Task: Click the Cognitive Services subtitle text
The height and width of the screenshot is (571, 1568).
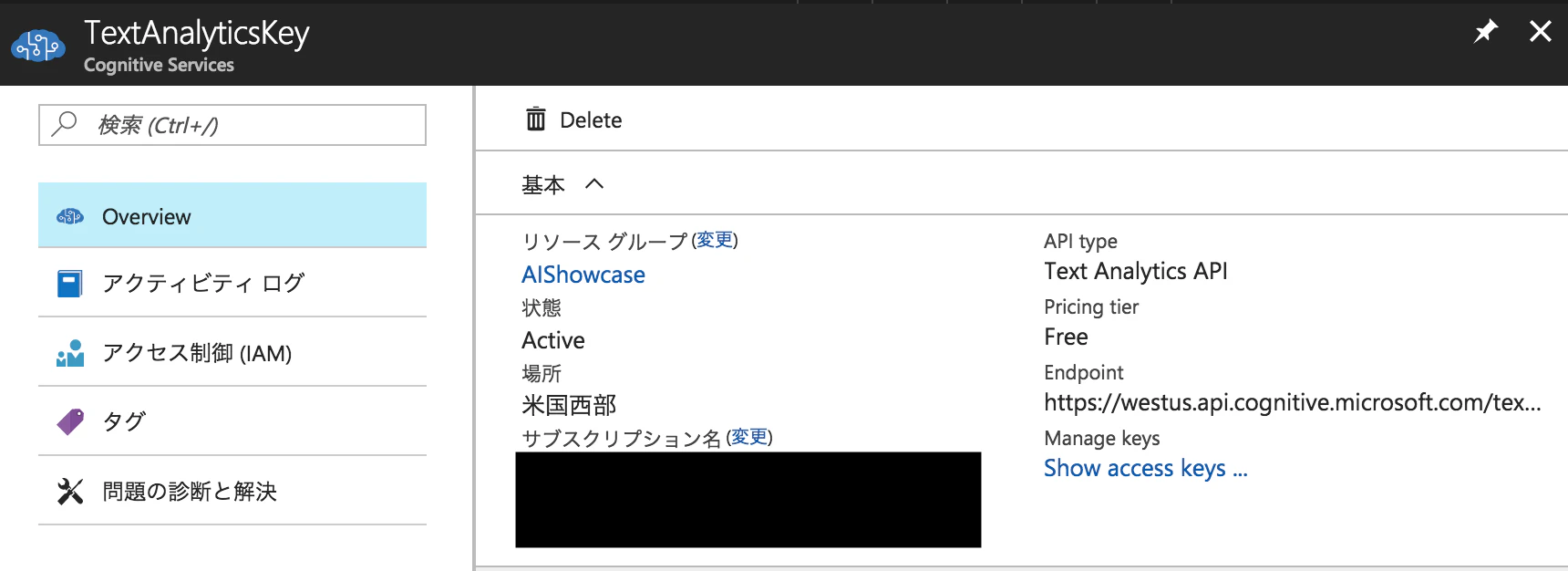Action: click(x=159, y=66)
